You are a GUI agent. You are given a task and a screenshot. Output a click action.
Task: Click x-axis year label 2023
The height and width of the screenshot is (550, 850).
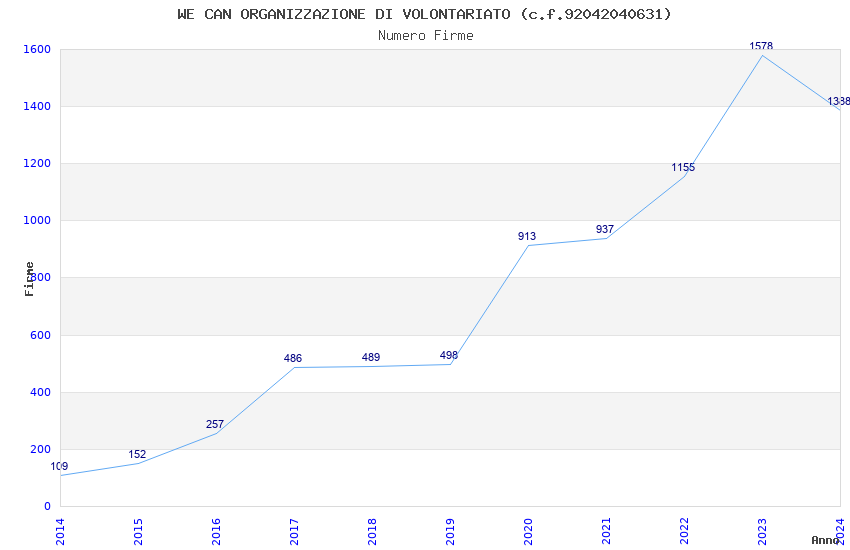point(763,532)
